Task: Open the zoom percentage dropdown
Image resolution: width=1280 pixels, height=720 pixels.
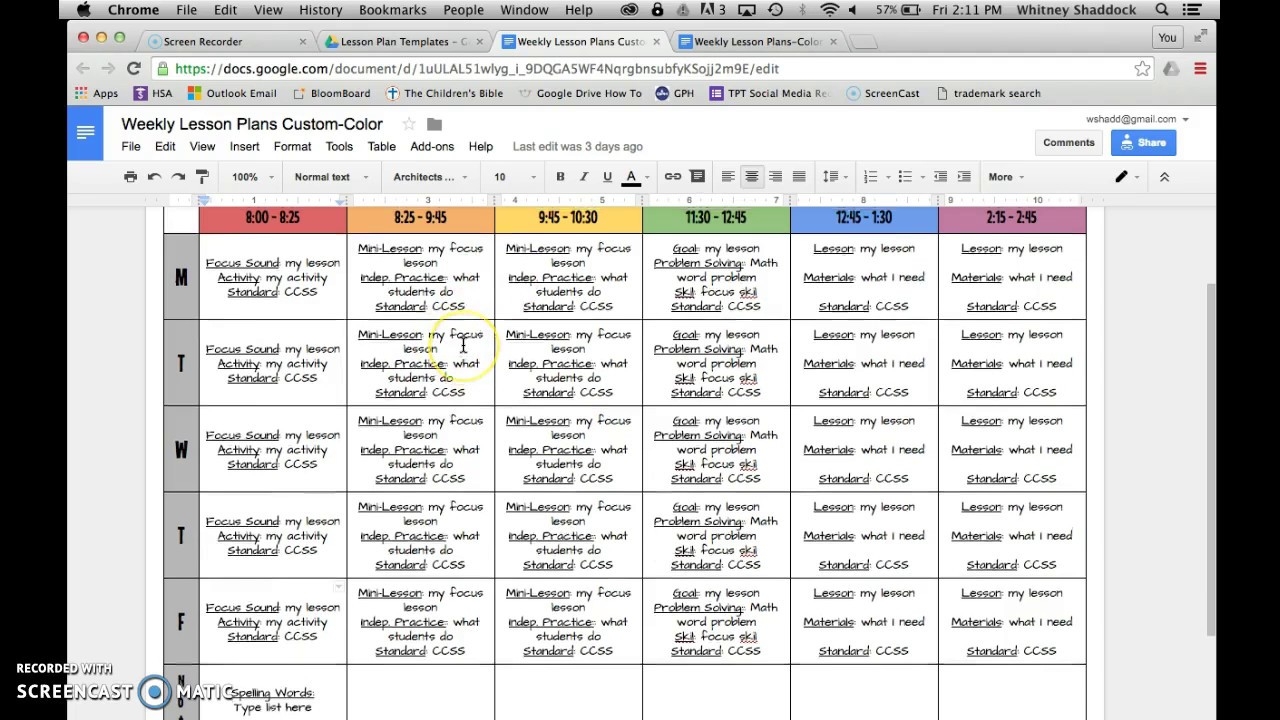Action: tap(250, 176)
